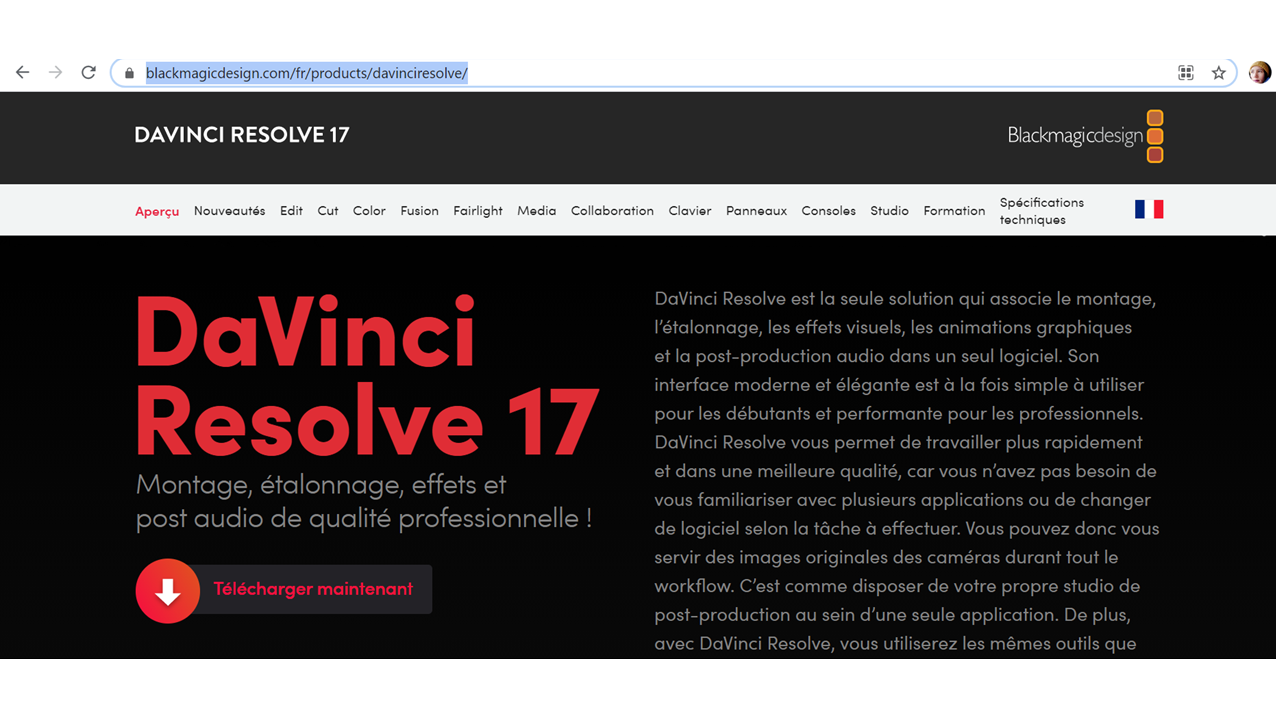Select the Collaboration tab
Screen dimensions: 1280x720
click(x=612, y=211)
